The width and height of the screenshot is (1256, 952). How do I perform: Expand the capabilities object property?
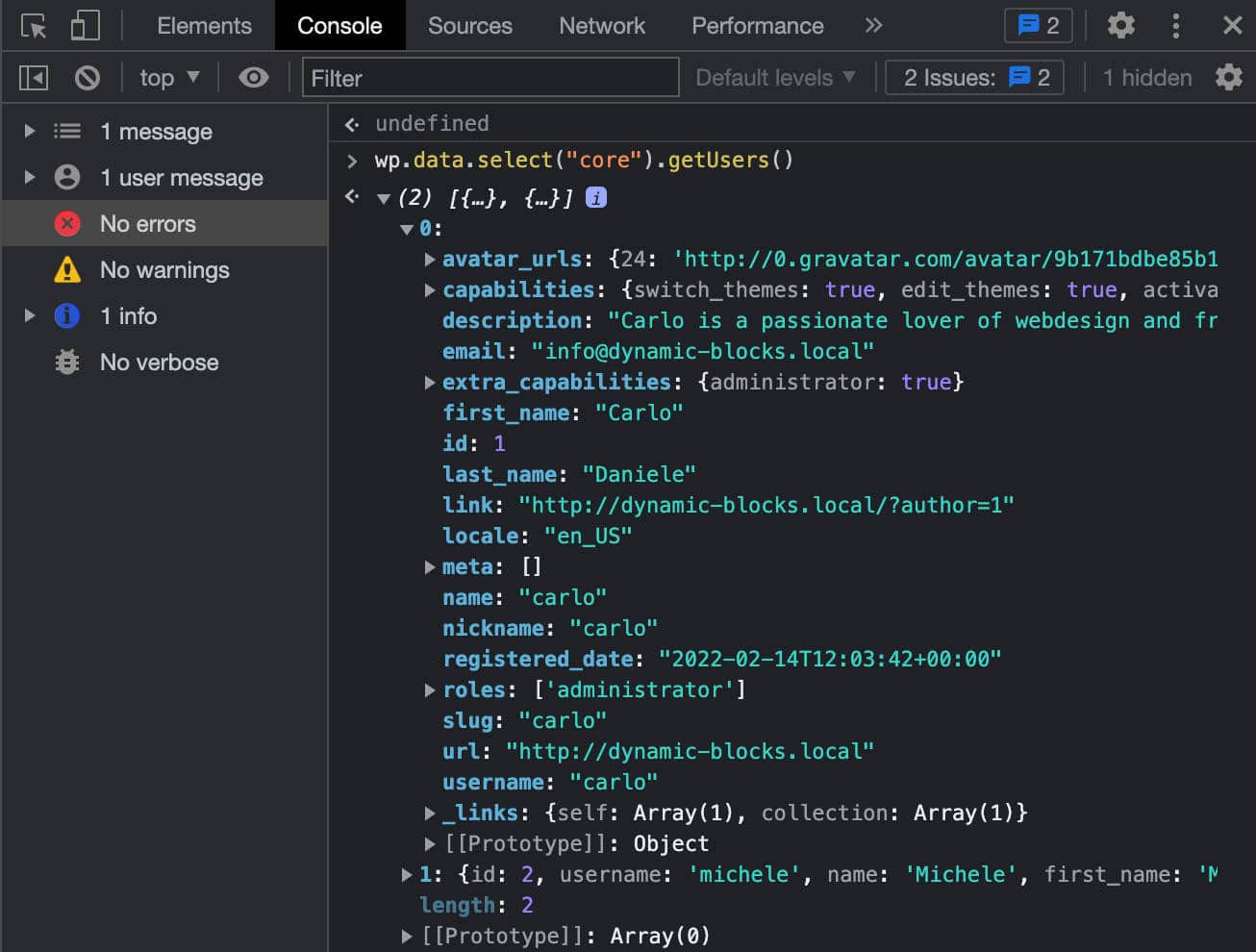click(x=430, y=289)
